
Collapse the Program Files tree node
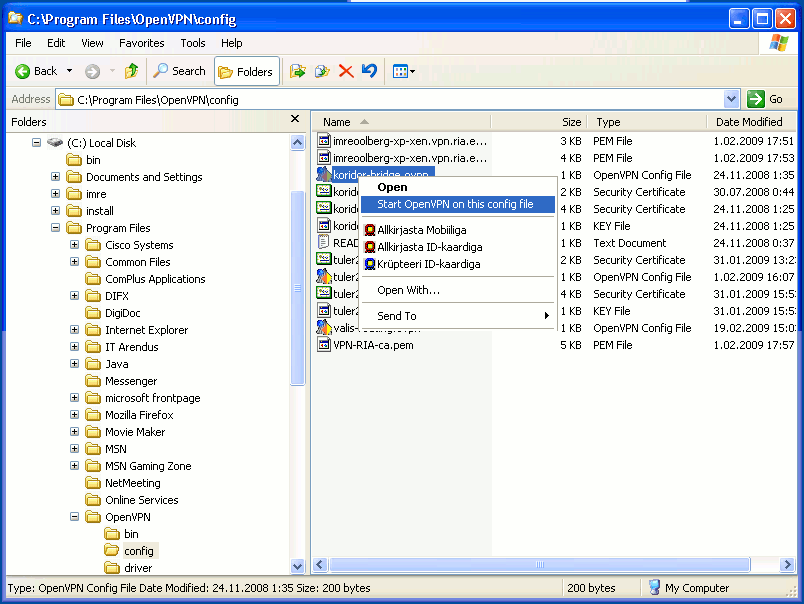tap(56, 228)
